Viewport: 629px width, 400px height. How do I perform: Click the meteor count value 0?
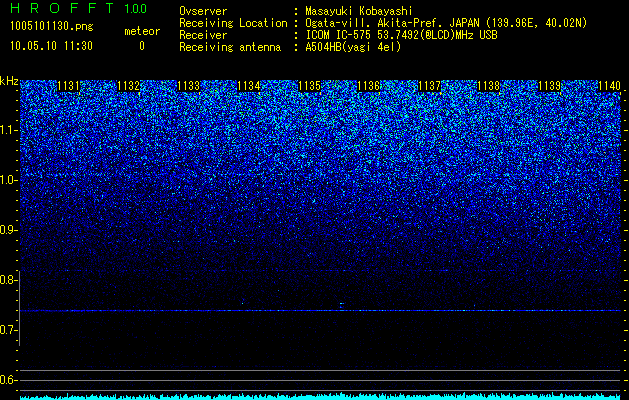142,46
